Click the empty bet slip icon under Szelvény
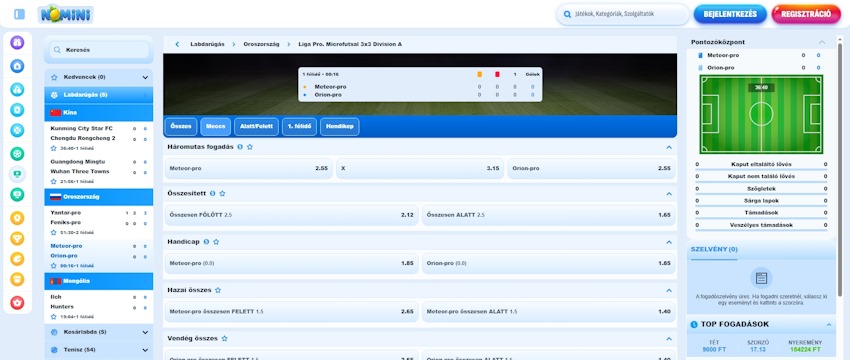 pyautogui.click(x=761, y=278)
